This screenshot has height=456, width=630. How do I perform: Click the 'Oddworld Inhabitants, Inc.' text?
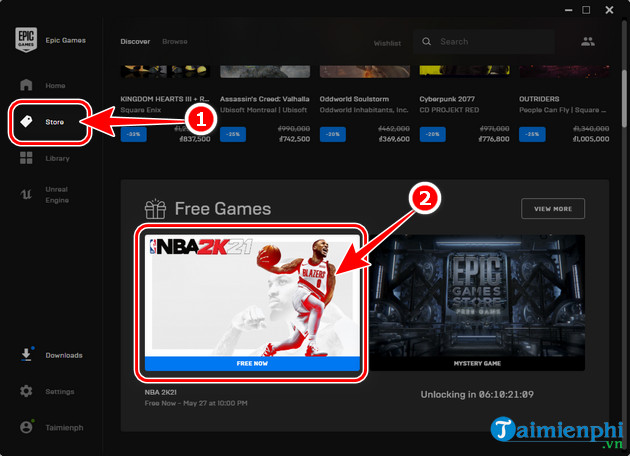click(x=364, y=110)
